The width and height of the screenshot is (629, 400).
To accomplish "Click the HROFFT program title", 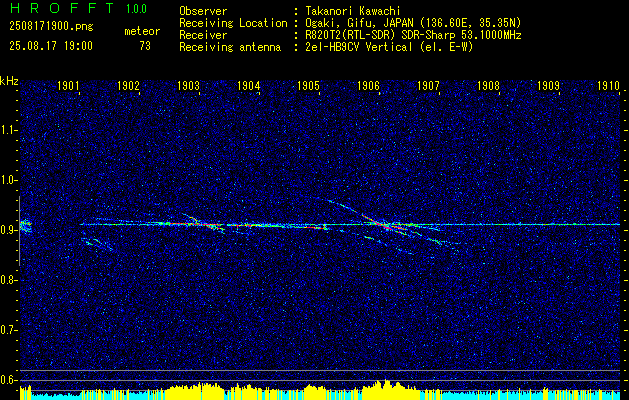I will 61,8.
